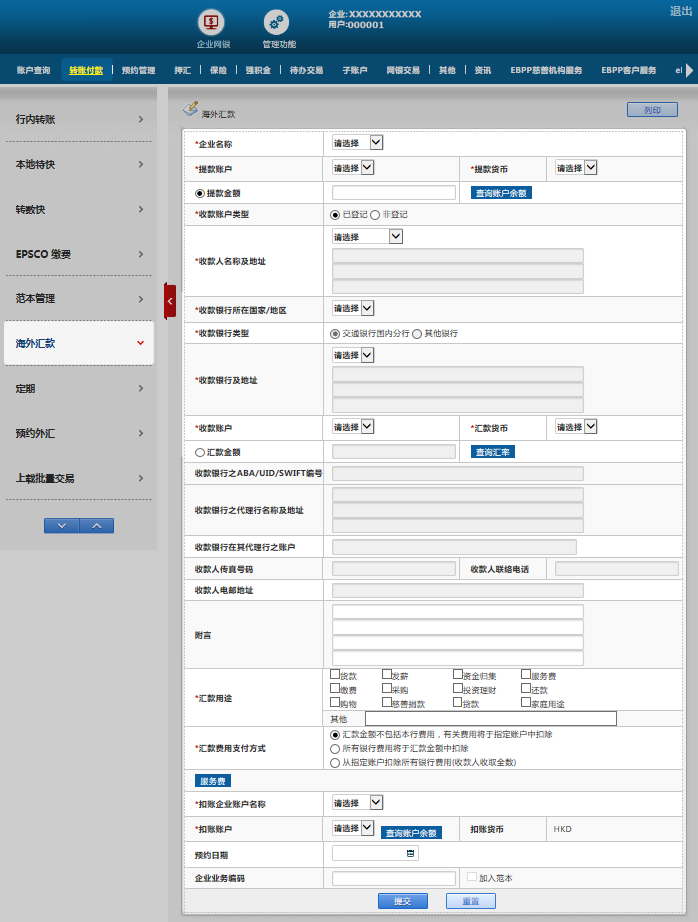Collapse sidebar with the red arrow handle
Viewport: 698px width, 922px height.
pyautogui.click(x=170, y=300)
